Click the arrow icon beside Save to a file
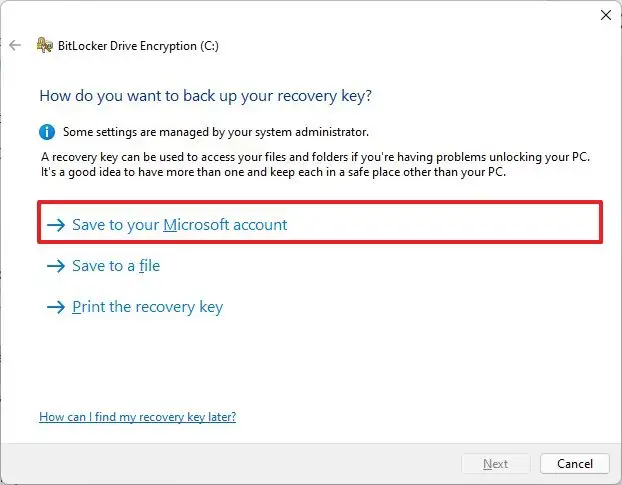The height and width of the screenshot is (485, 622). pyautogui.click(x=55, y=266)
